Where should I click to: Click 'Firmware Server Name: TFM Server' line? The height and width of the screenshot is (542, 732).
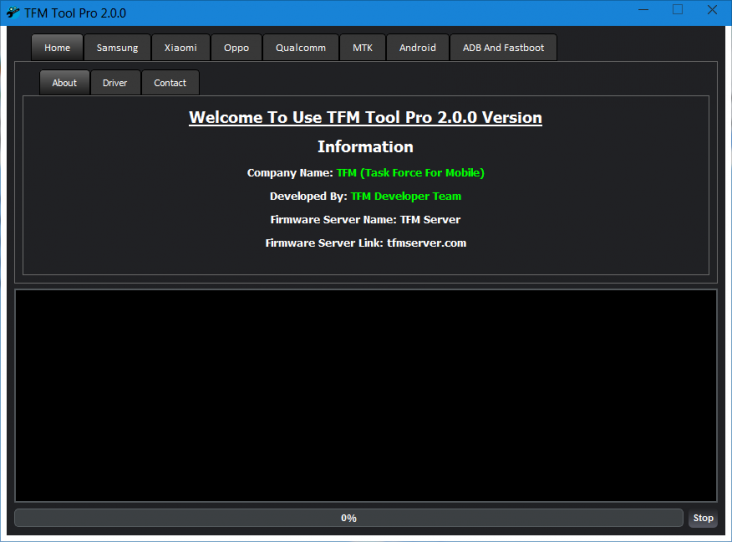(366, 220)
